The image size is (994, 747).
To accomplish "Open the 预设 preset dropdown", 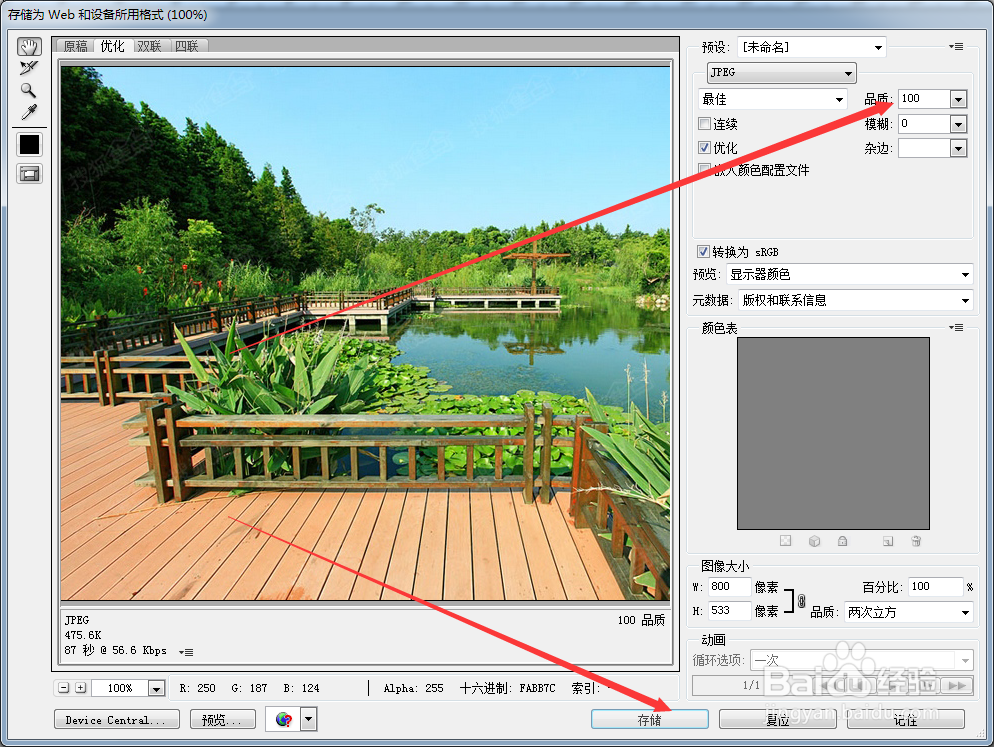I will [x=811, y=47].
